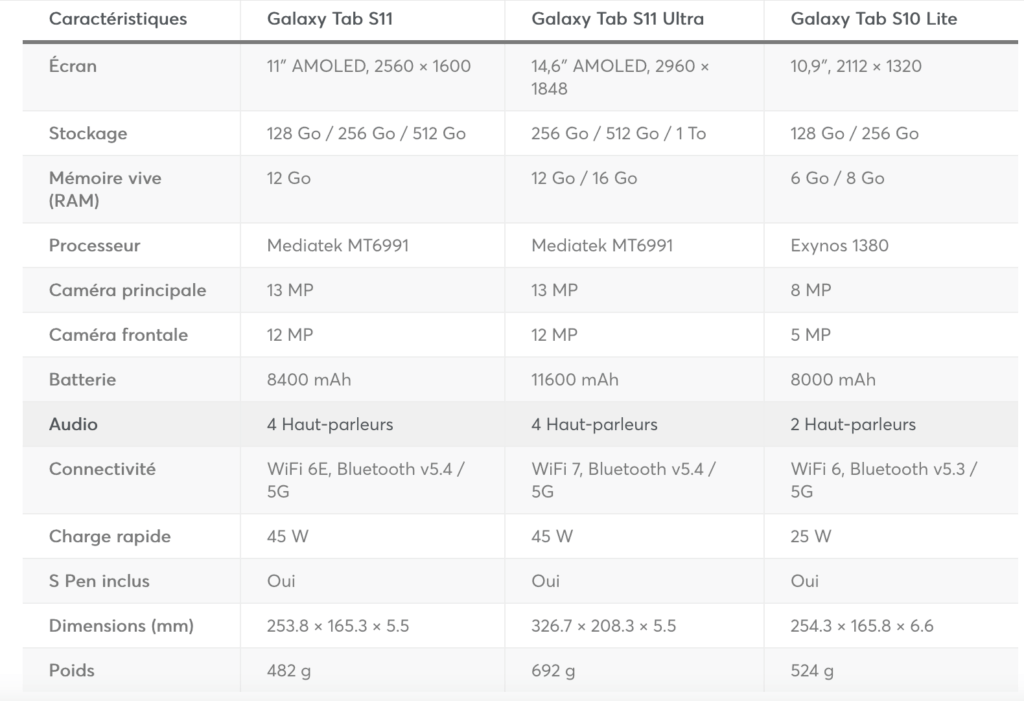Screen dimensions: 1024x701
Task: Click the S Pen inclus label
Action: (x=99, y=581)
